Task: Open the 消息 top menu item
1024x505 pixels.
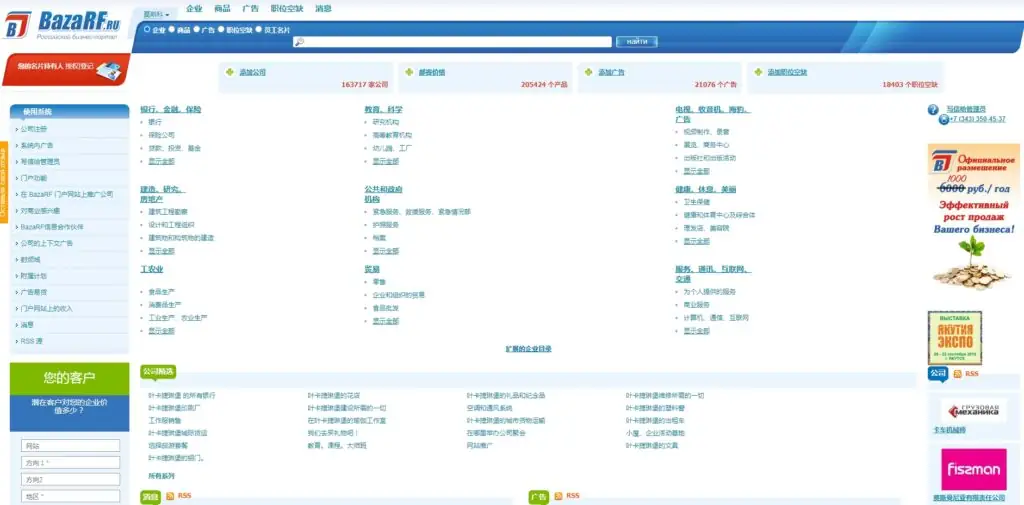Action: (323, 9)
